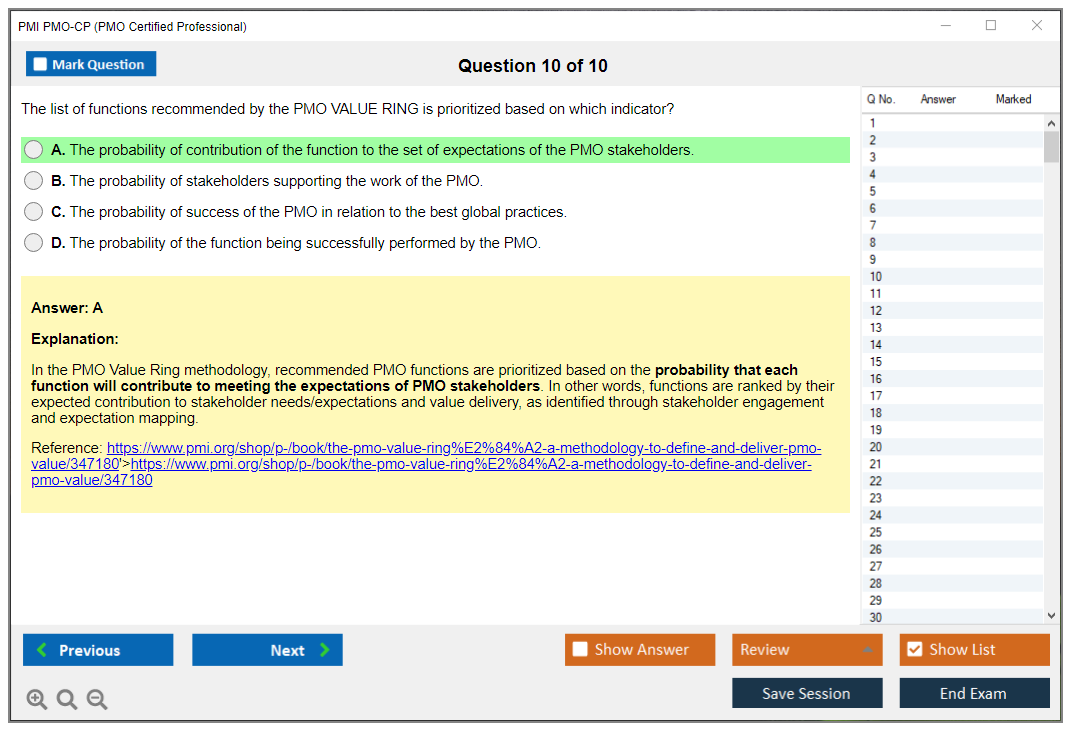Toggle the Show Answer checkbox
Image resolution: width=1075 pixels, height=735 pixels.
(x=581, y=650)
